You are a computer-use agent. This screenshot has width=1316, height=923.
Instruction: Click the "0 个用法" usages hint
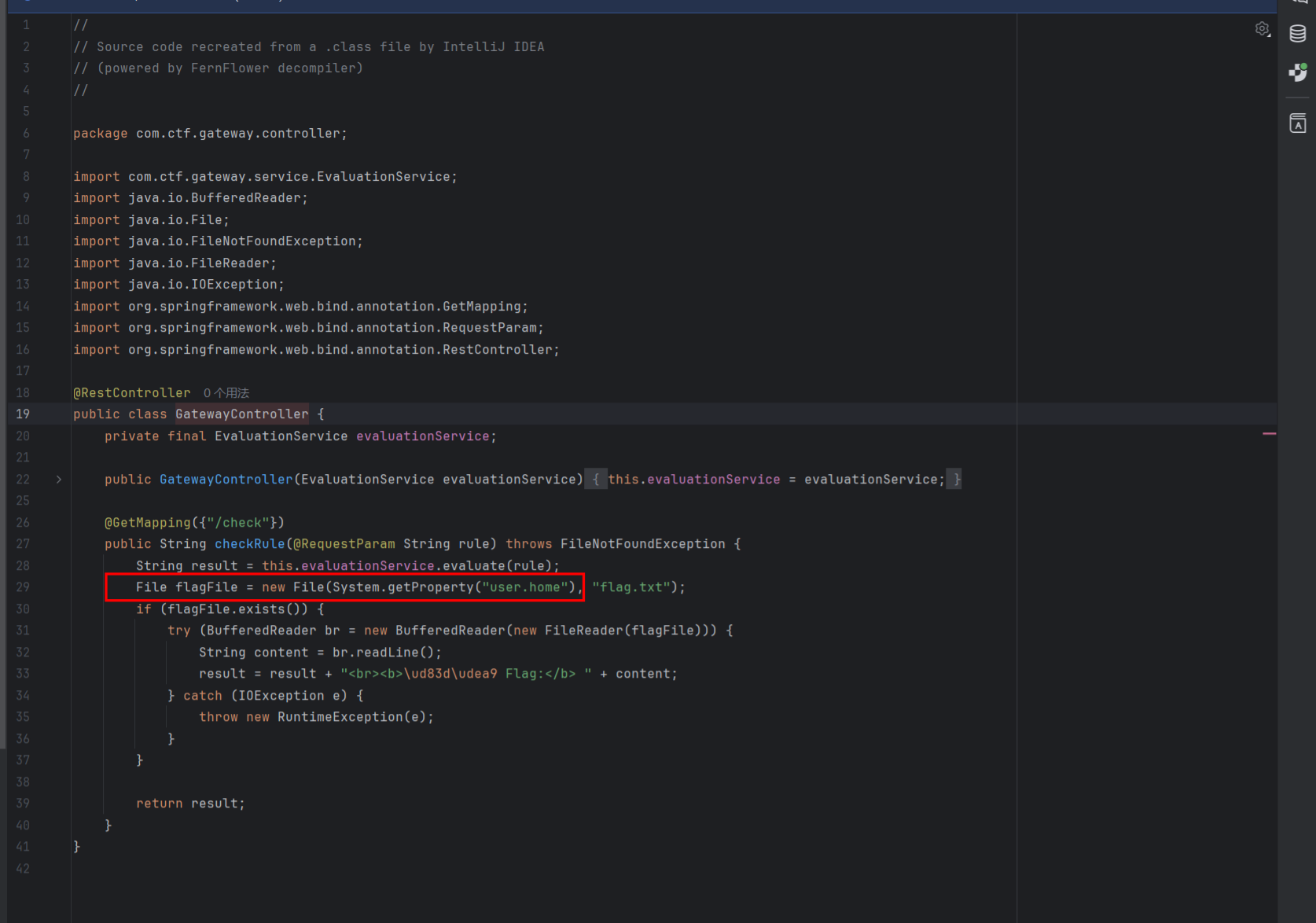(x=226, y=393)
